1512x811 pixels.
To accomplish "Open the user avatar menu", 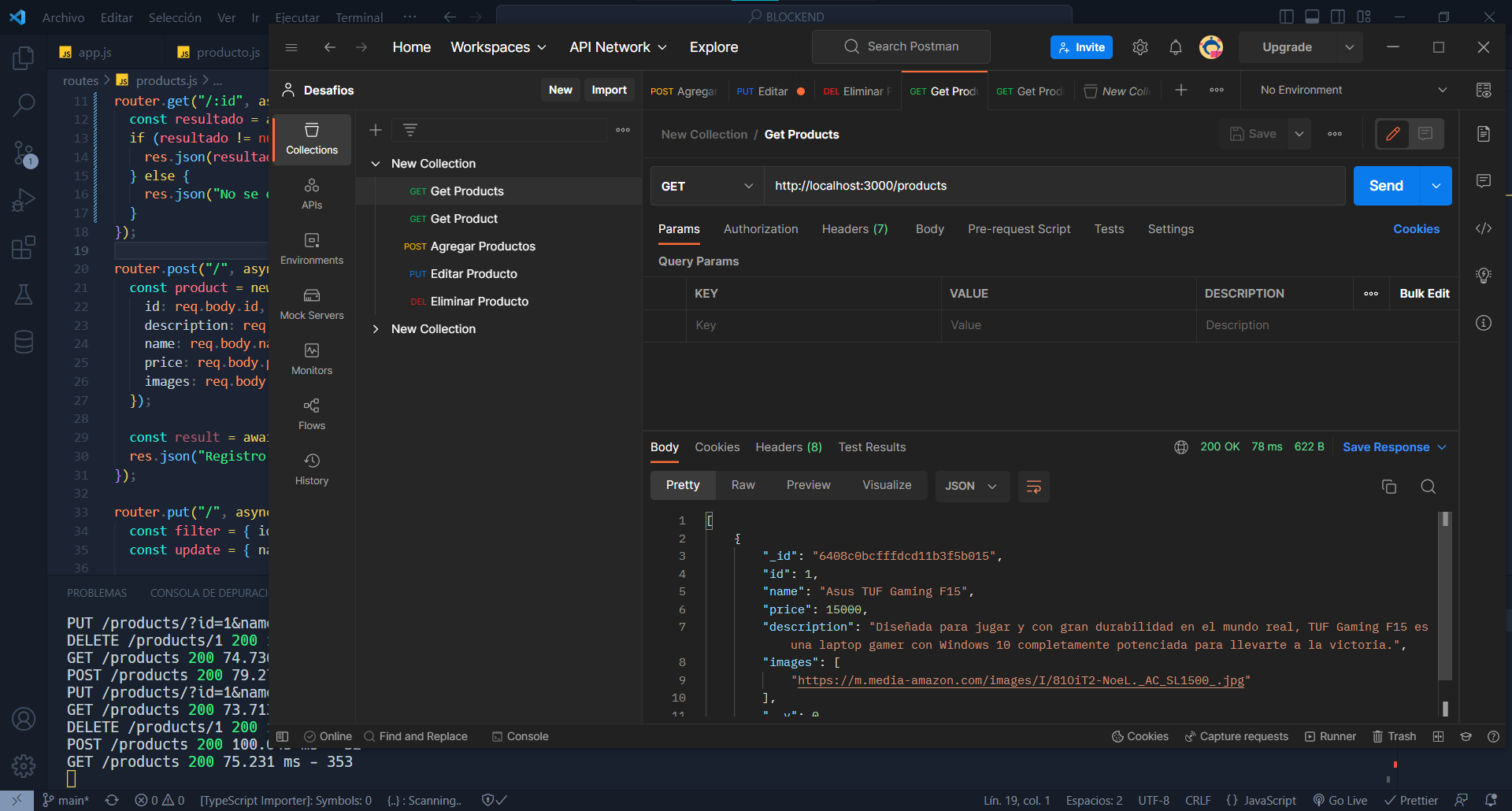I will (1211, 47).
